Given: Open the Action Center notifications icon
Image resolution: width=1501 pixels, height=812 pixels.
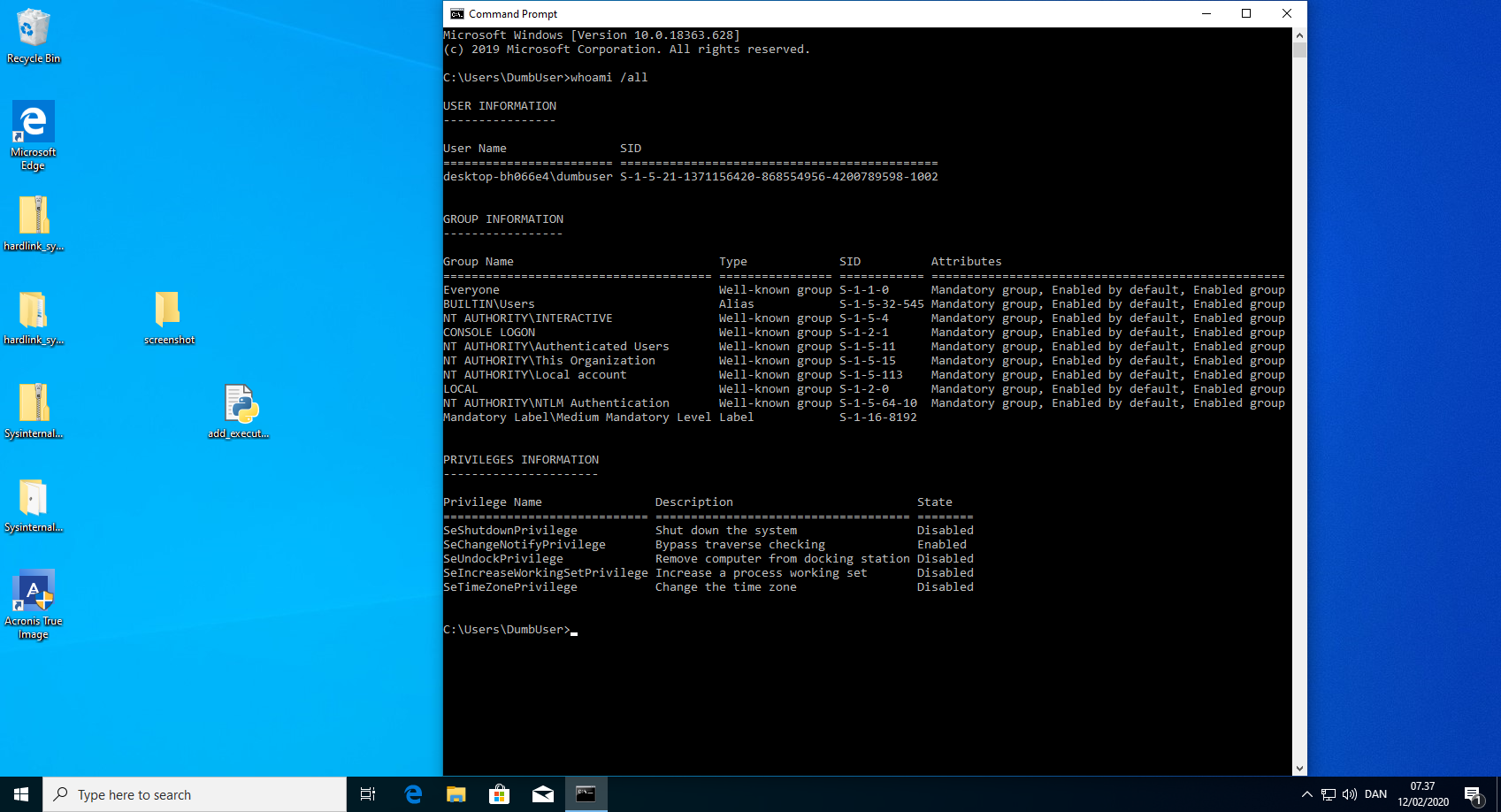Looking at the screenshot, I should [1473, 794].
